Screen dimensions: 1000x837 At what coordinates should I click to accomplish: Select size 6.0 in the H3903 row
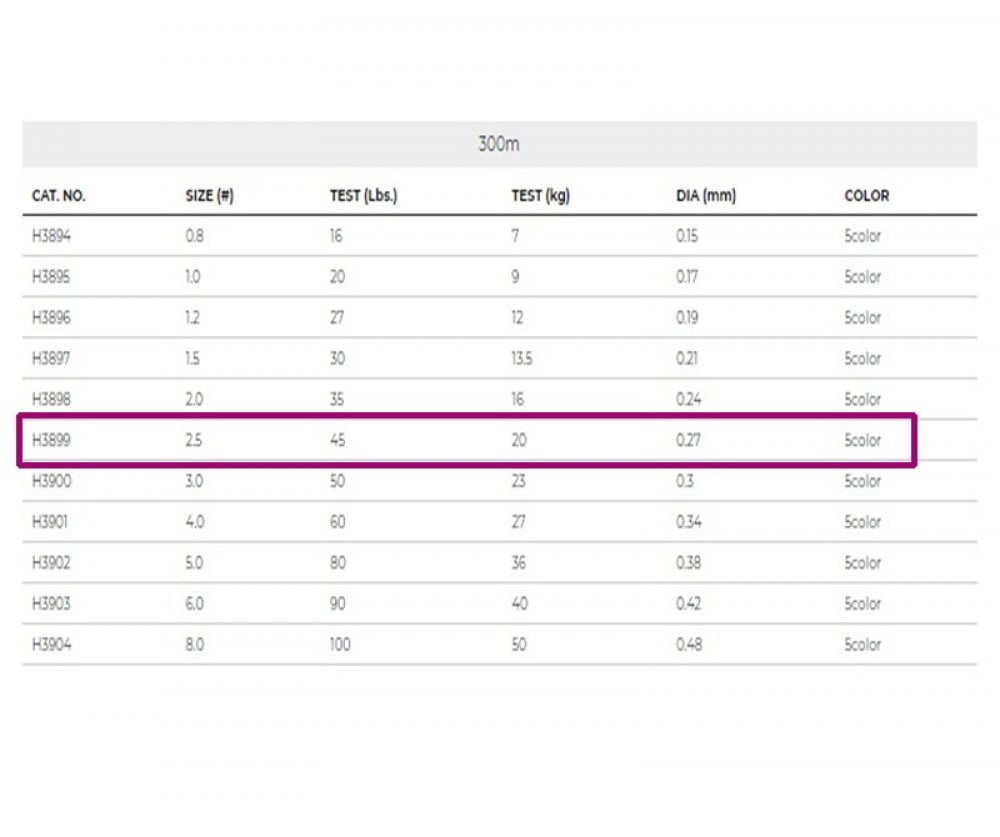tap(194, 604)
